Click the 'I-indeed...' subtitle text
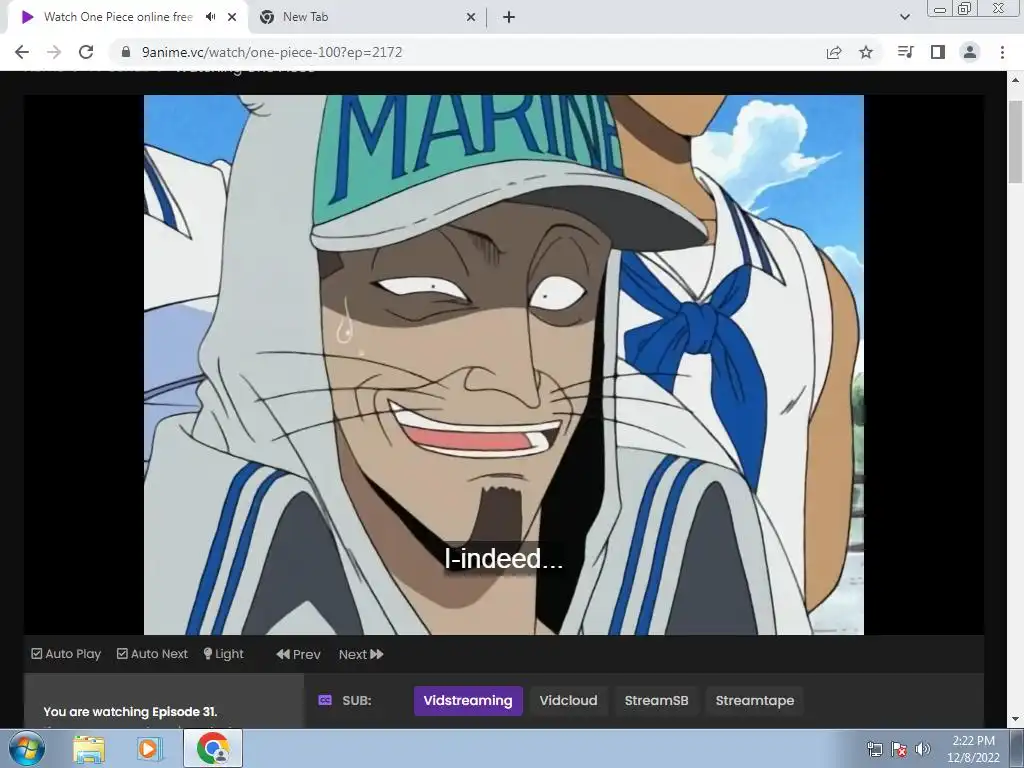 pyautogui.click(x=504, y=558)
